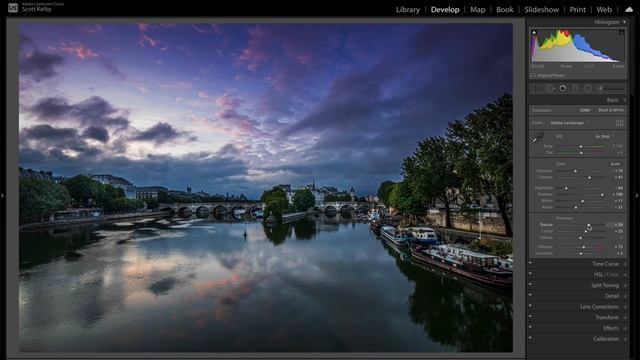The image size is (640, 360).
Task: Open the Book module
Action: pyautogui.click(x=504, y=9)
